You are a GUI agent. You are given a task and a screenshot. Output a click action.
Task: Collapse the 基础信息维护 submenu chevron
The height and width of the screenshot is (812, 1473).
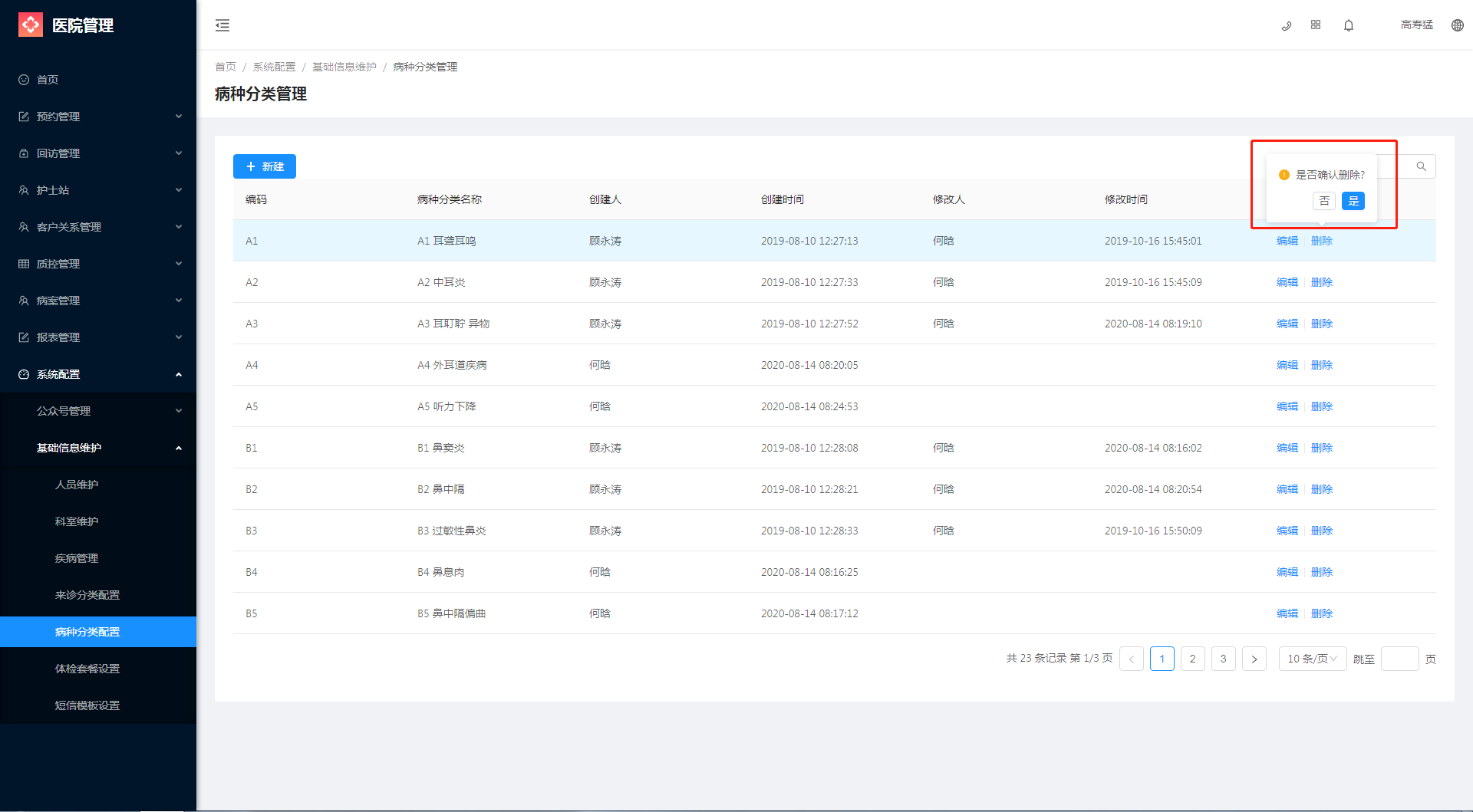click(179, 448)
